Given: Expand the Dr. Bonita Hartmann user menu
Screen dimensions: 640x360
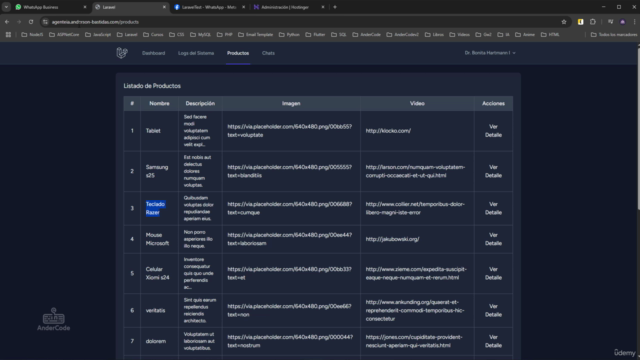Looking at the screenshot, I should click(490, 53).
